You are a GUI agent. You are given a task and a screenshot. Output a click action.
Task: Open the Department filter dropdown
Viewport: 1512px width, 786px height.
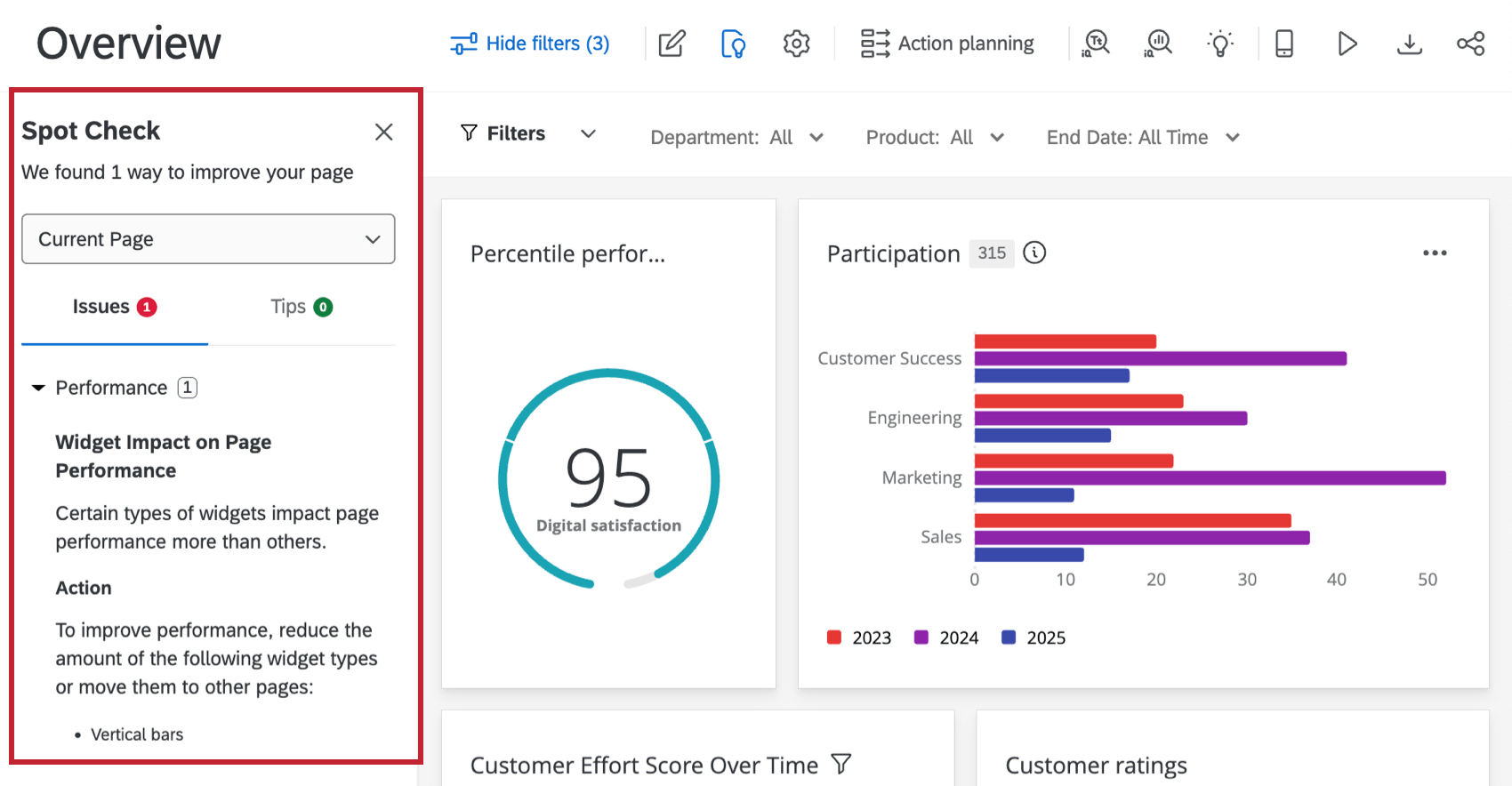coord(736,138)
